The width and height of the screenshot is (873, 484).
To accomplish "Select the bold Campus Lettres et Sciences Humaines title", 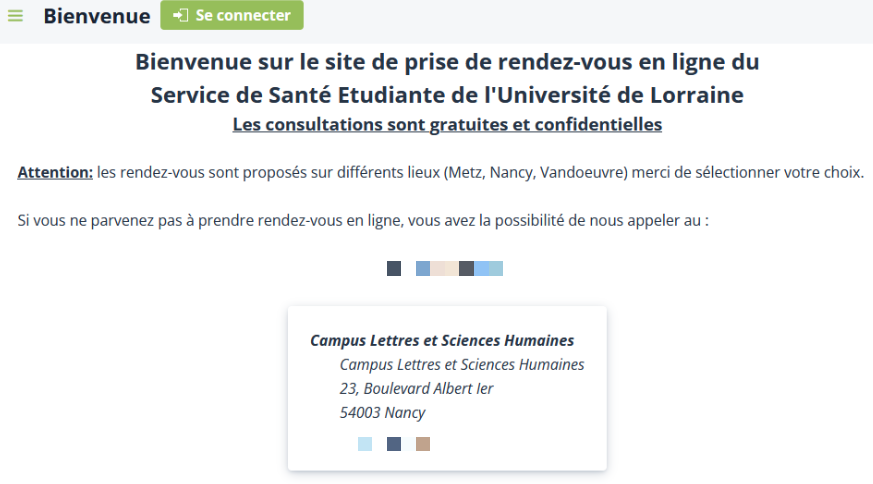I will [442, 341].
